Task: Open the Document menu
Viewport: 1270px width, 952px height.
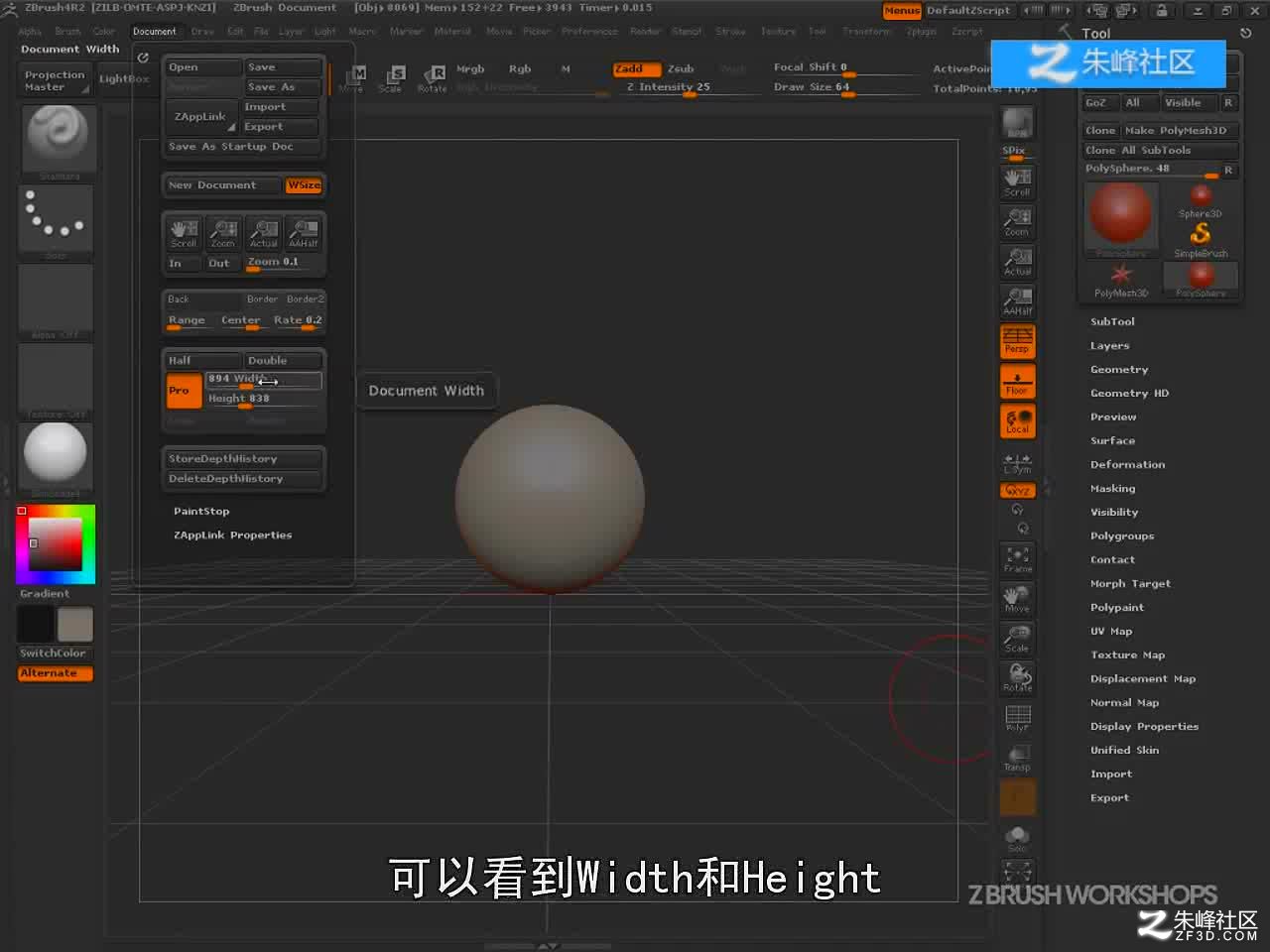Action: click(154, 31)
